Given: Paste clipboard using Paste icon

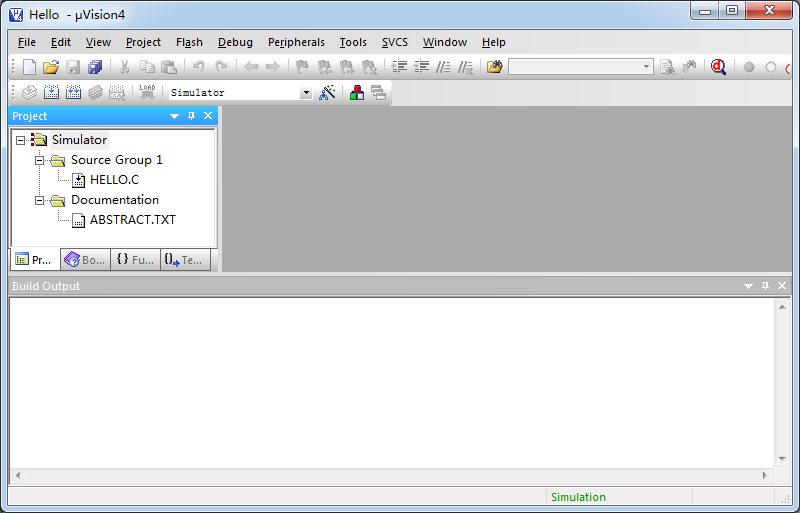Looking at the screenshot, I should pos(169,67).
